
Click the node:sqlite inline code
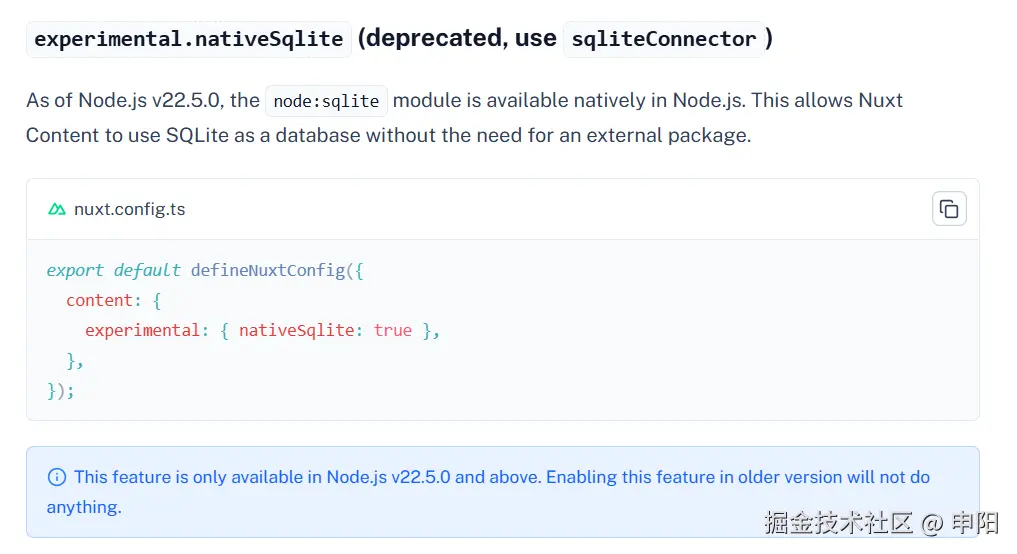pos(326,101)
